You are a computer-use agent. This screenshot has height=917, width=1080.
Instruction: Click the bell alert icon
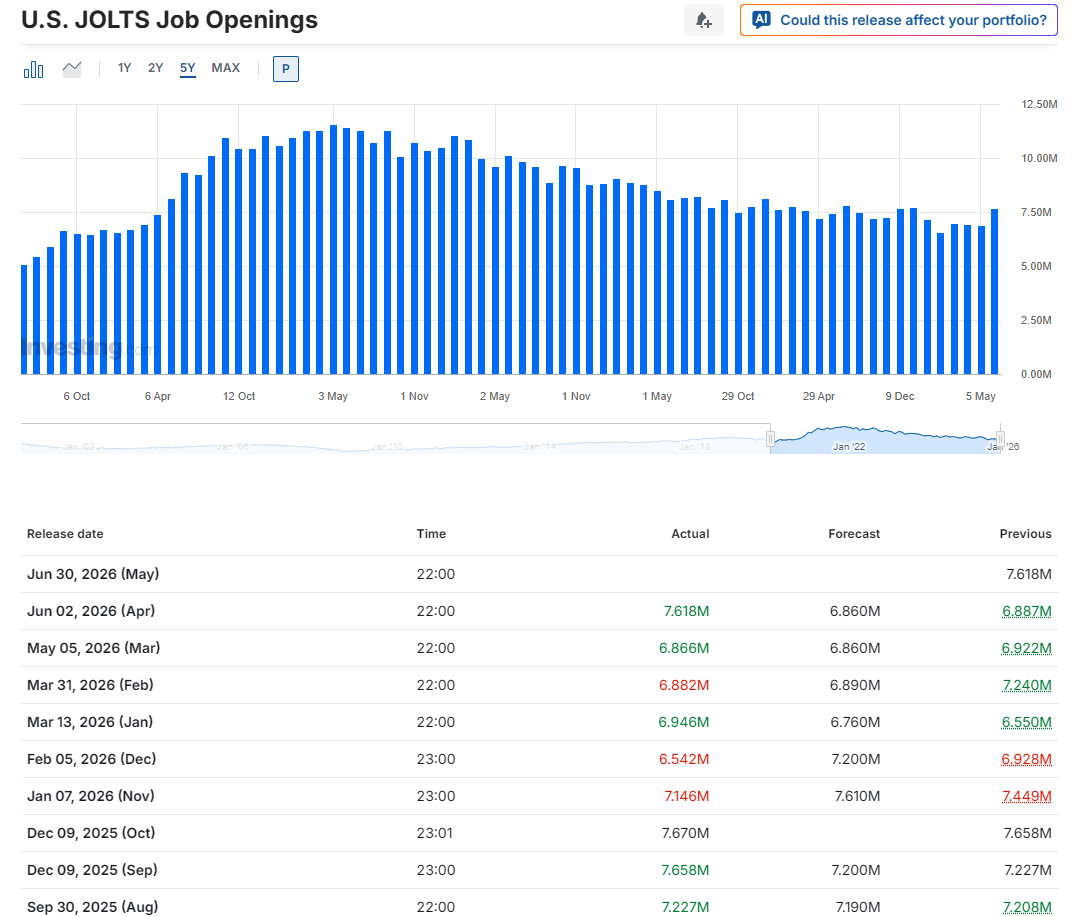click(x=703, y=20)
